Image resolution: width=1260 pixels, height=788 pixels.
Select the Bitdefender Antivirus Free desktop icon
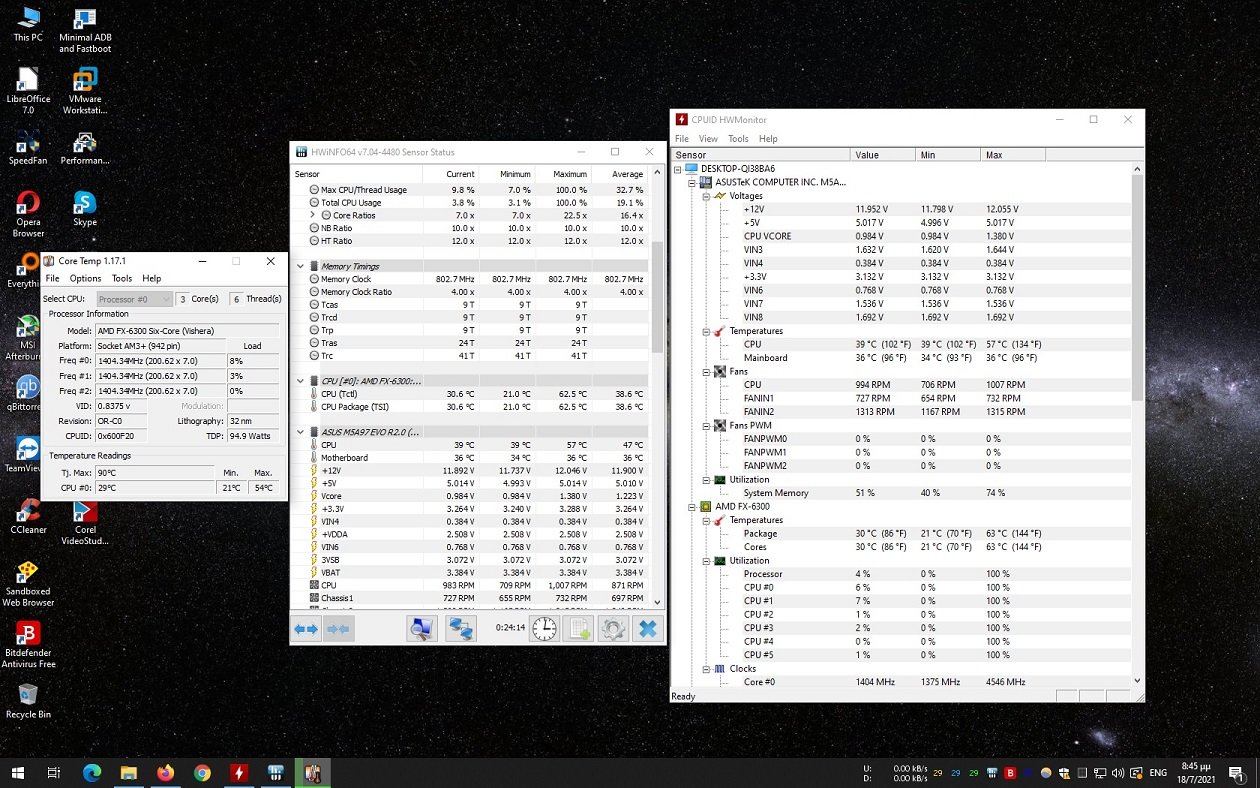(28, 645)
